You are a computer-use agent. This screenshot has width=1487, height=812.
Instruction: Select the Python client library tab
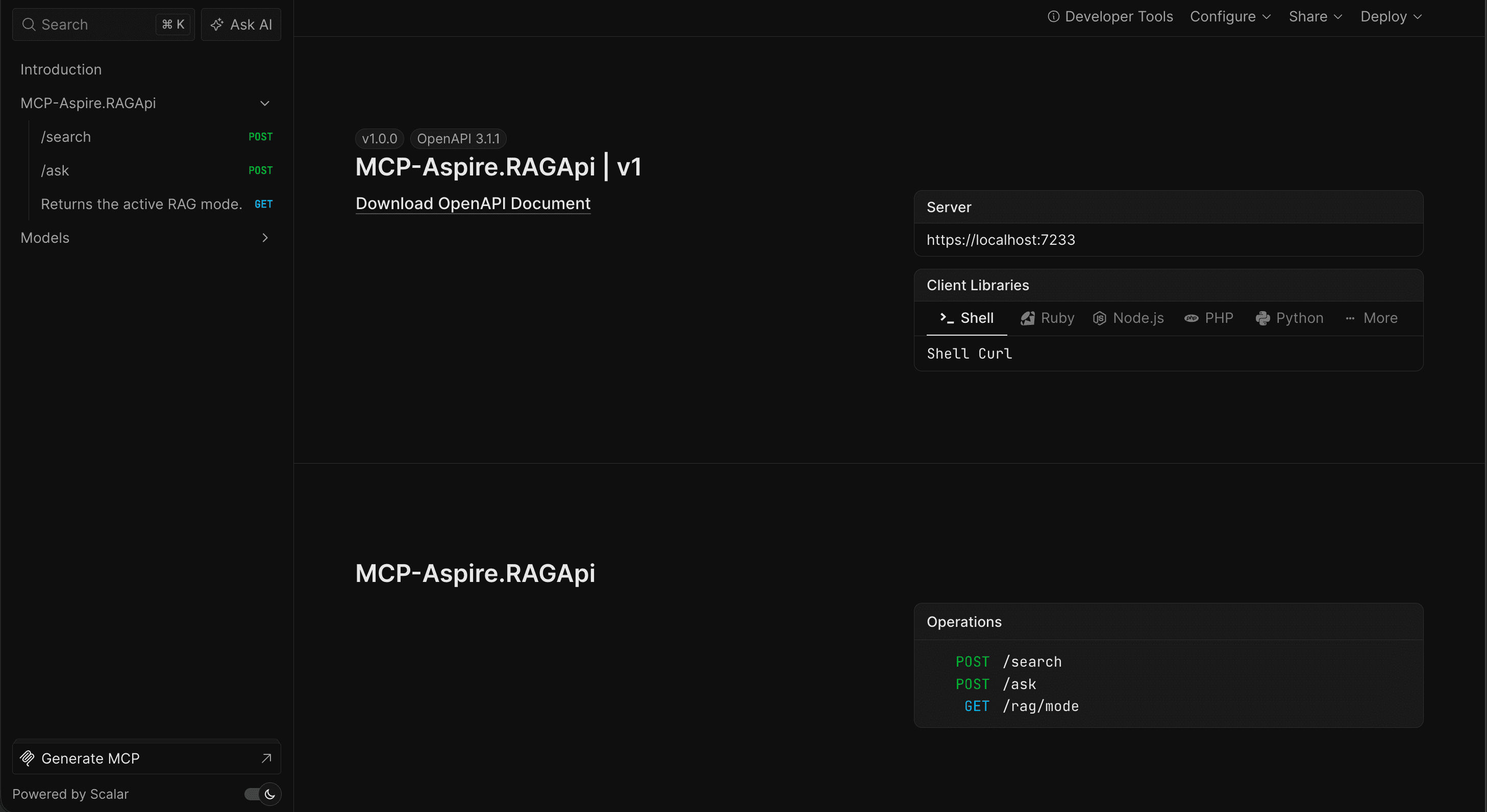[x=1289, y=318]
